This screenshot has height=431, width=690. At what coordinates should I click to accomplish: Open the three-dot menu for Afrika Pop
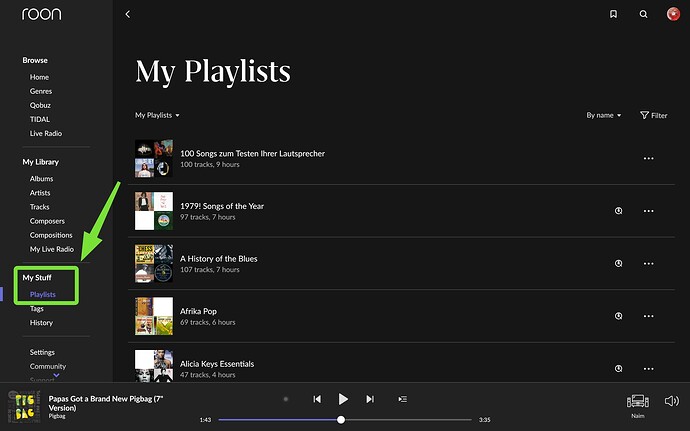pos(648,316)
